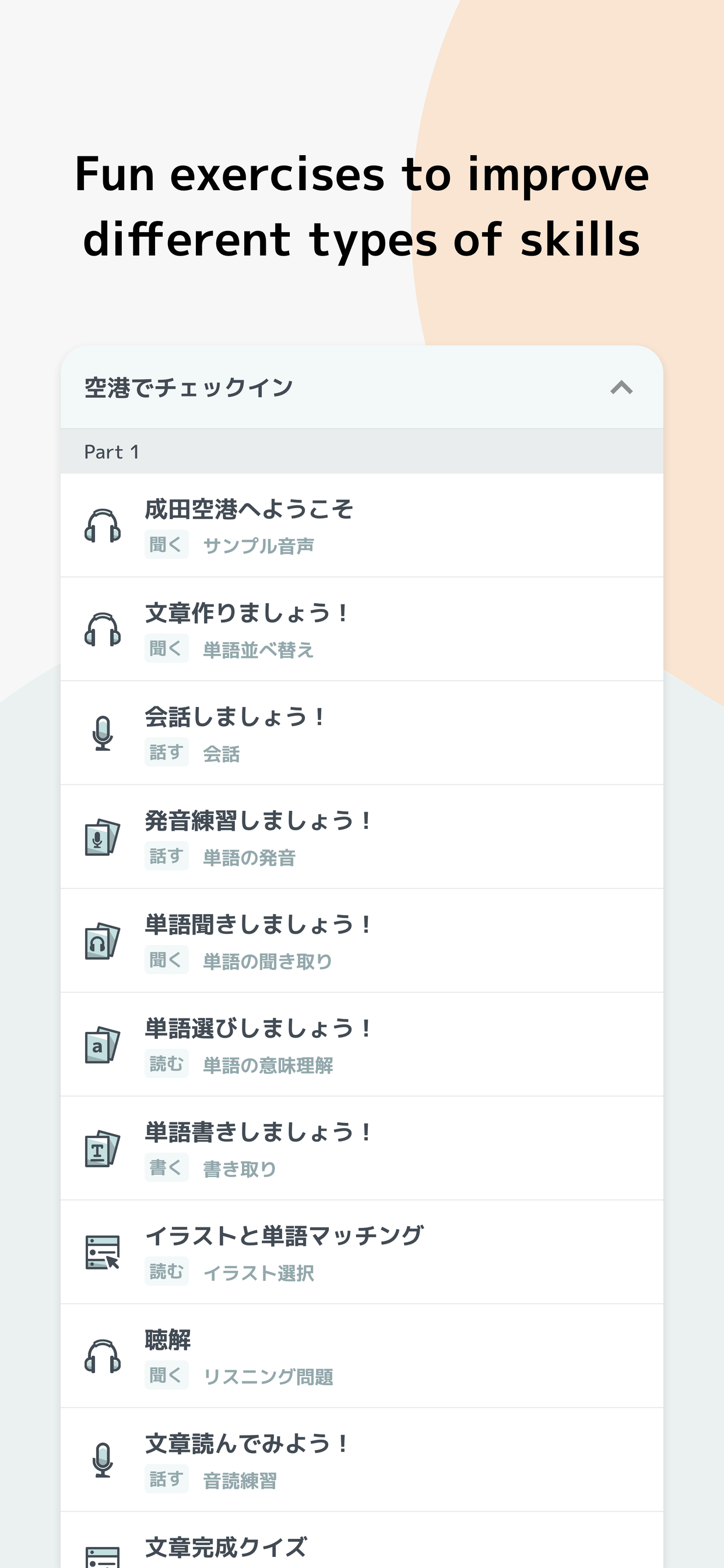
Task: Open the 成田空港へようこそ lesson
Action: (x=362, y=526)
